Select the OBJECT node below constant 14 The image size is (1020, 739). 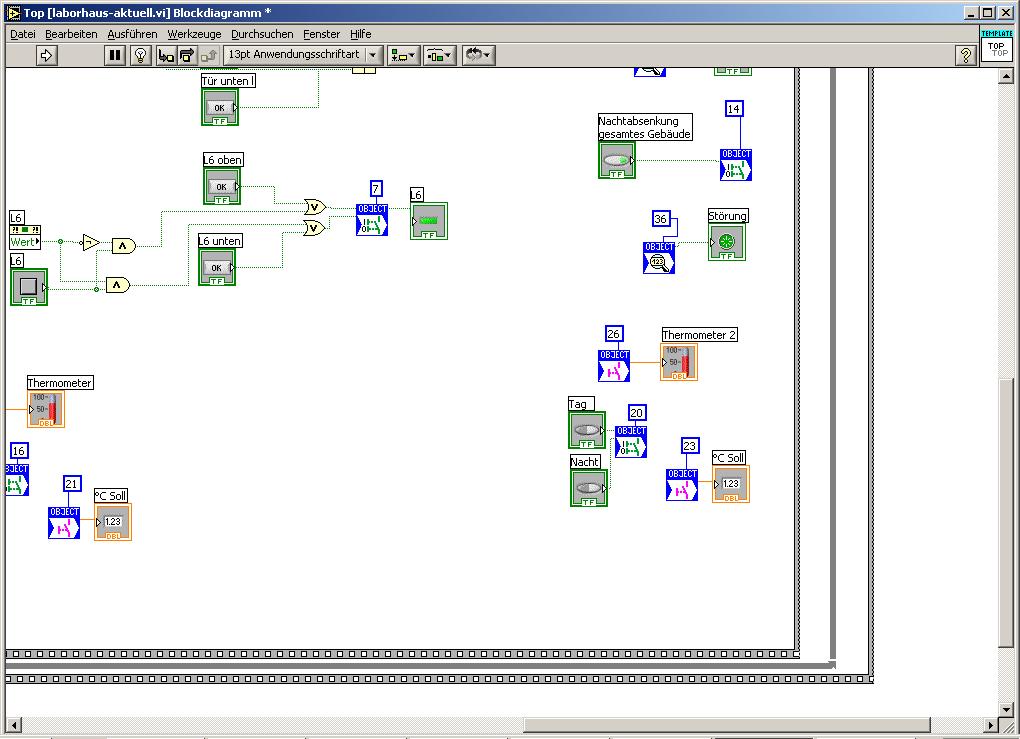736,165
